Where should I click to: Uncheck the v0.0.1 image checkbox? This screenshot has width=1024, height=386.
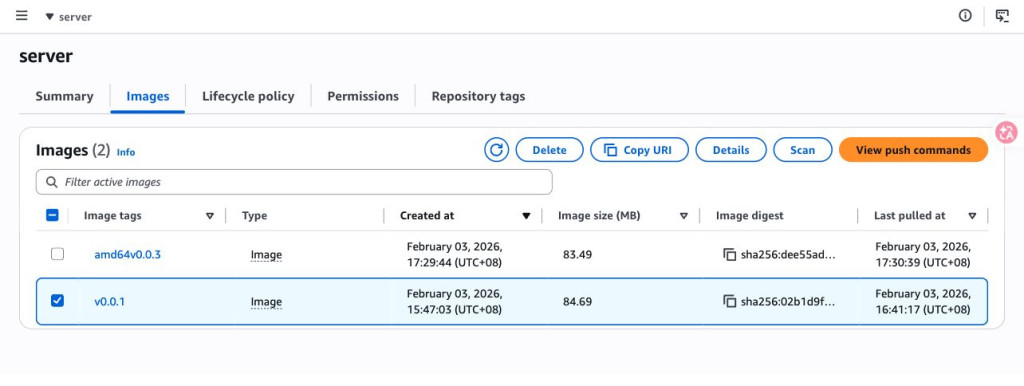point(57,300)
